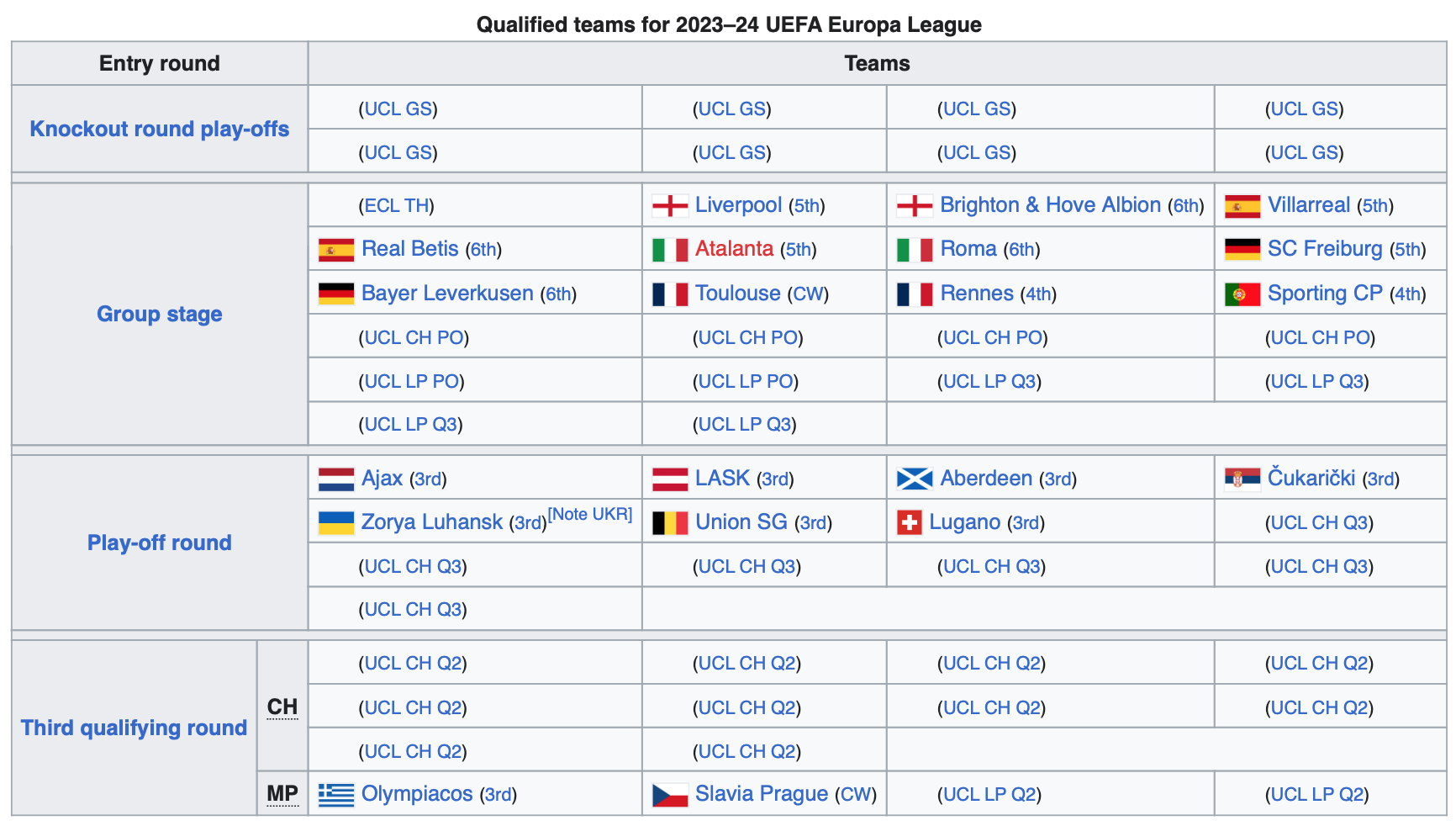The width and height of the screenshot is (1456, 826).
Task: Open the Union SG team link
Action: (741, 522)
